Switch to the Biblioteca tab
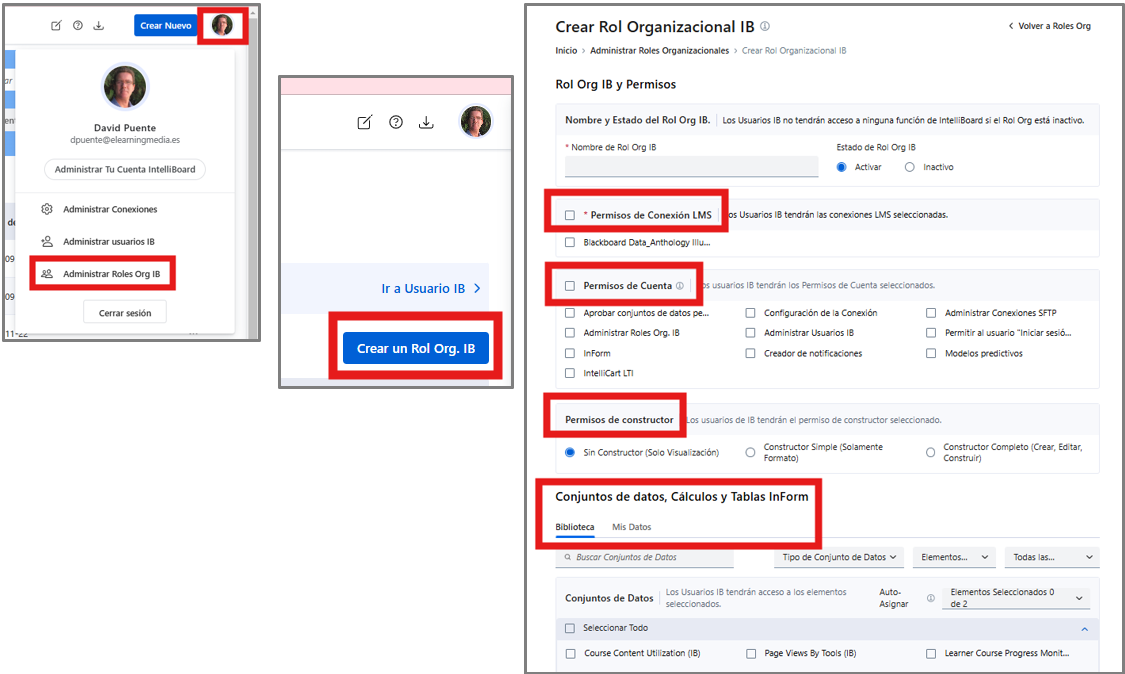Viewport: 1125px width, 674px height. (575, 527)
